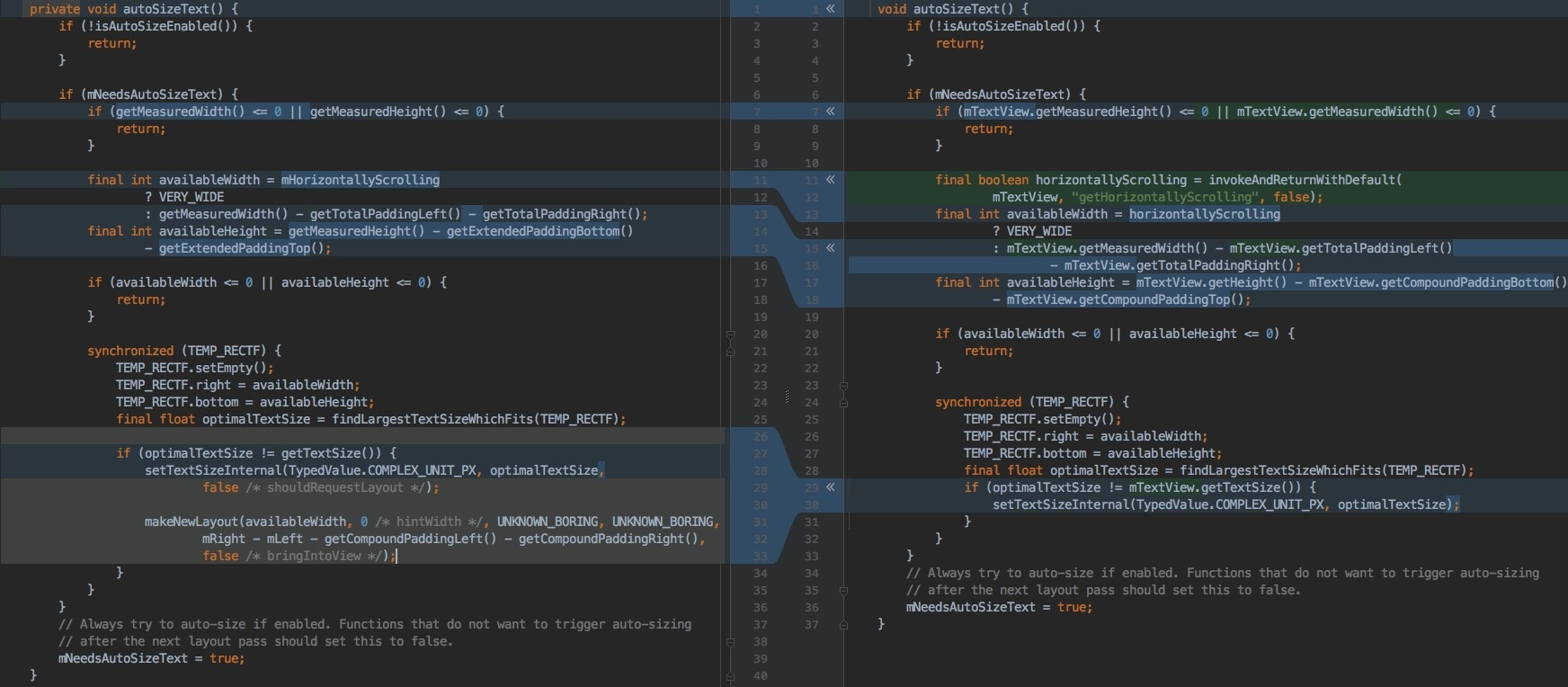This screenshot has height=687, width=1568.
Task: Click the 'private' keyword in the left pane
Action: click(55, 9)
